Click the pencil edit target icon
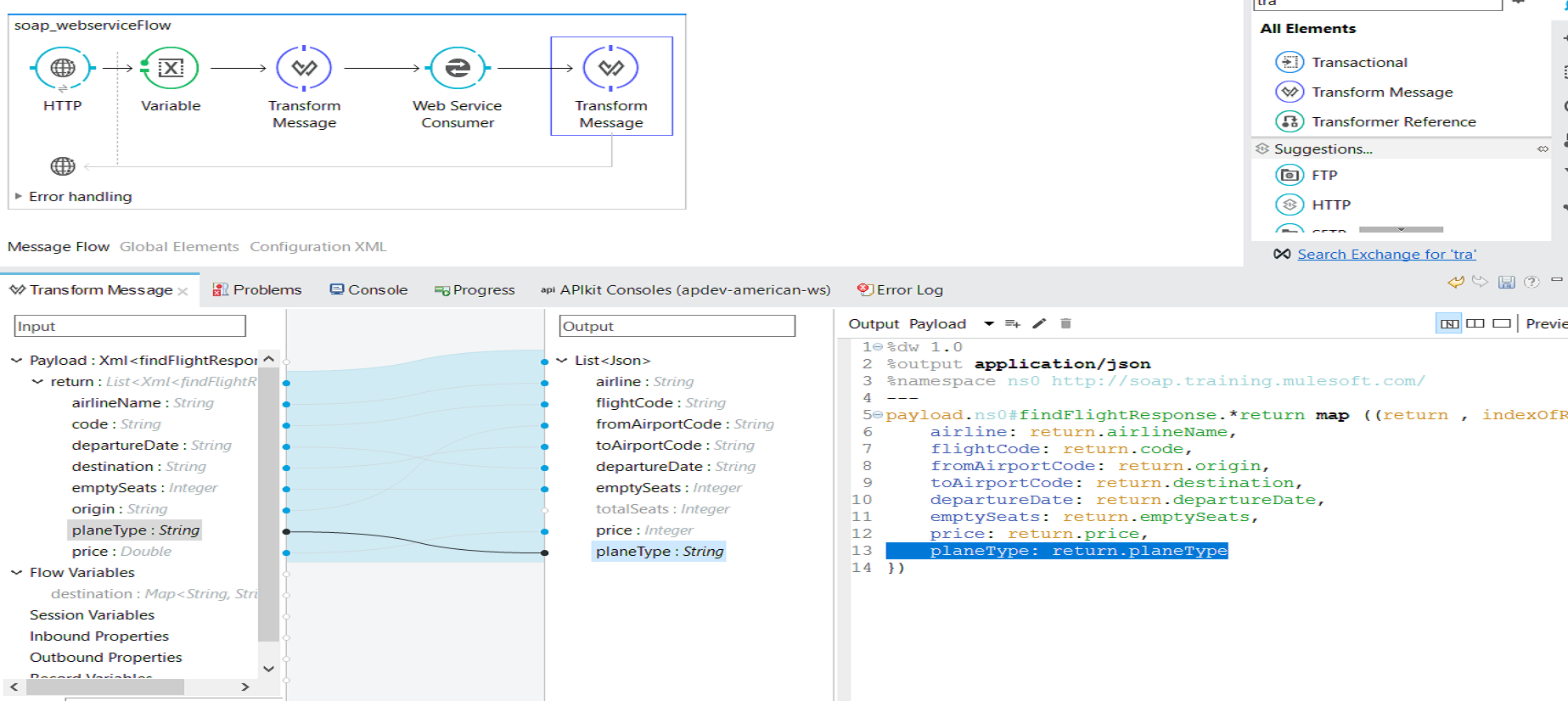Viewport: 1568px width, 701px height. coord(1039,323)
